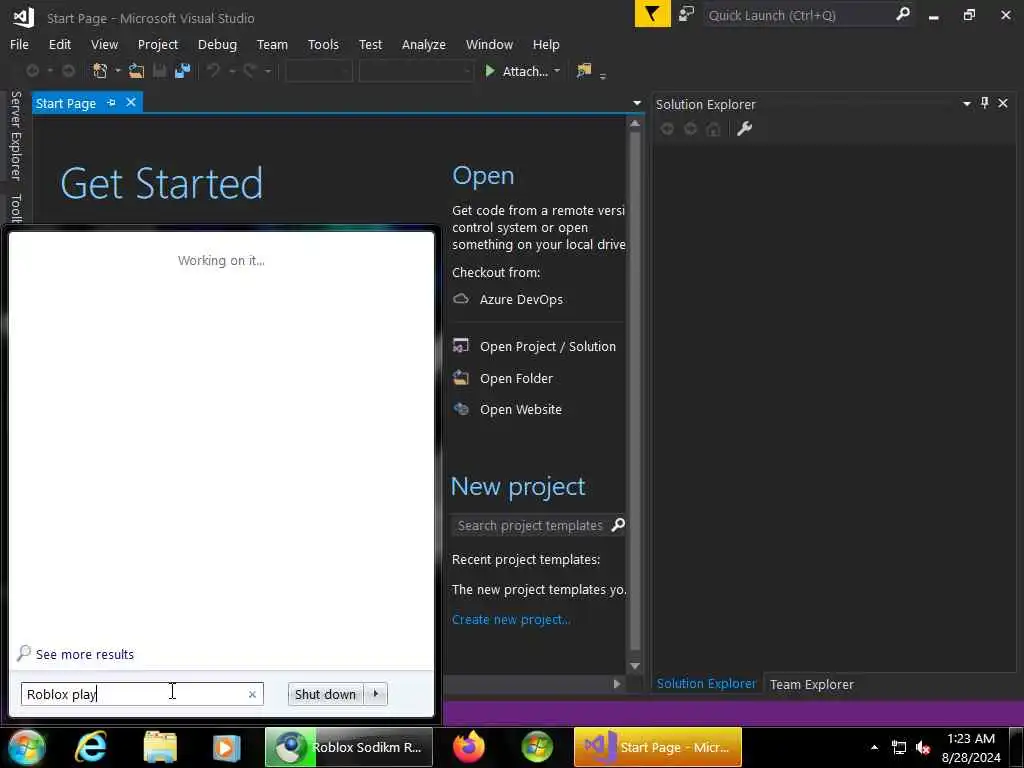Viewport: 1024px width, 768px height.
Task: Click the Open Website link
Action: pyautogui.click(x=520, y=409)
